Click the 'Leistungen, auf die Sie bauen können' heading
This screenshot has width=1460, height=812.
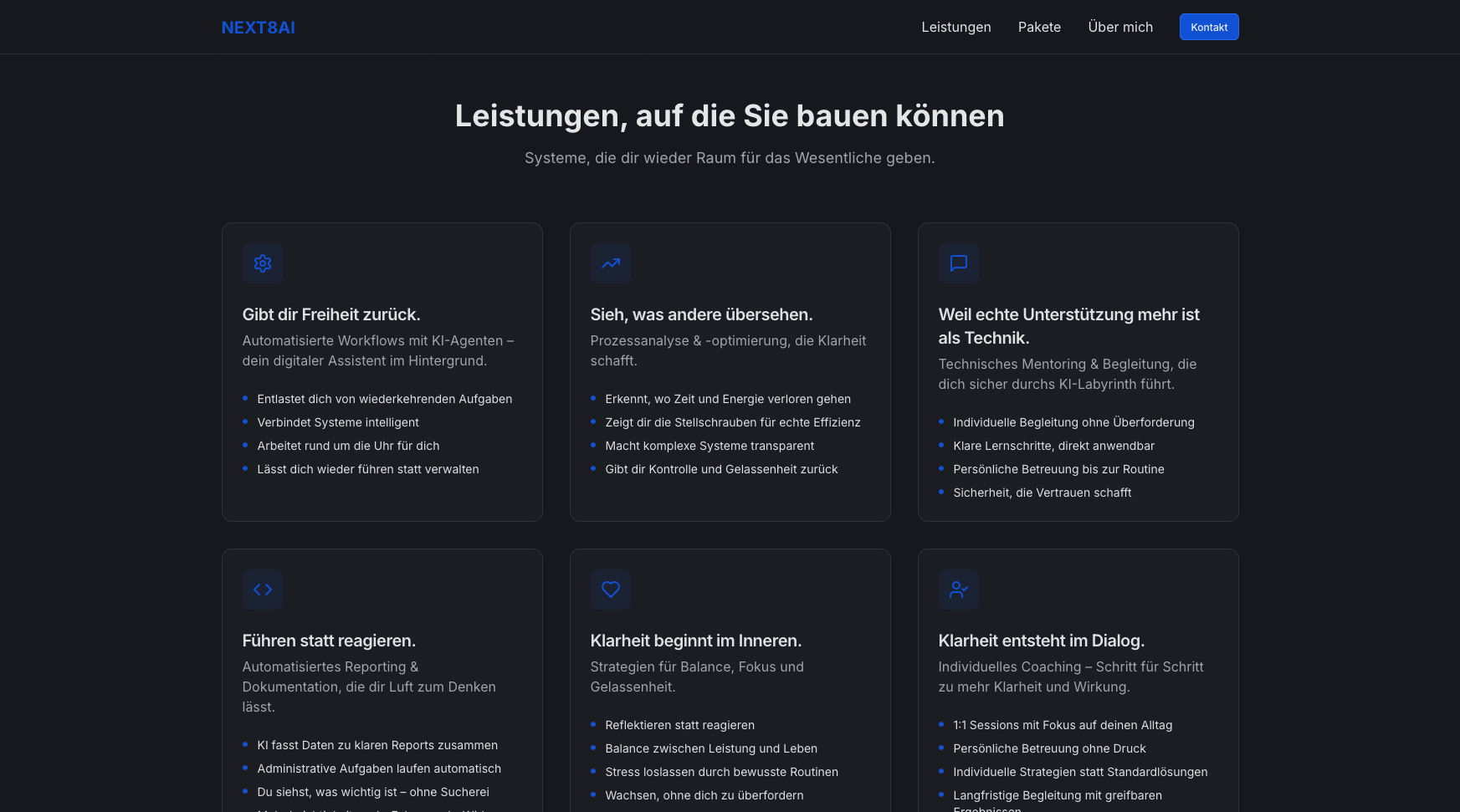(x=730, y=116)
